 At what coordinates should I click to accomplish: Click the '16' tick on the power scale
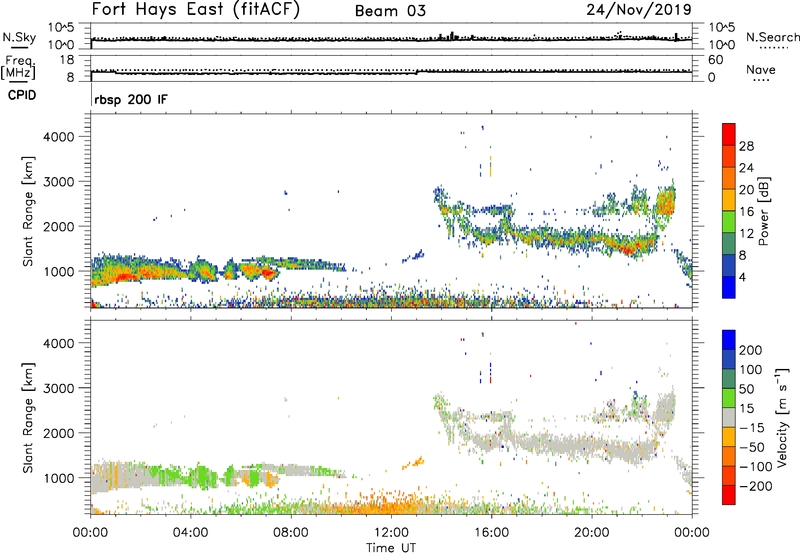coord(746,212)
